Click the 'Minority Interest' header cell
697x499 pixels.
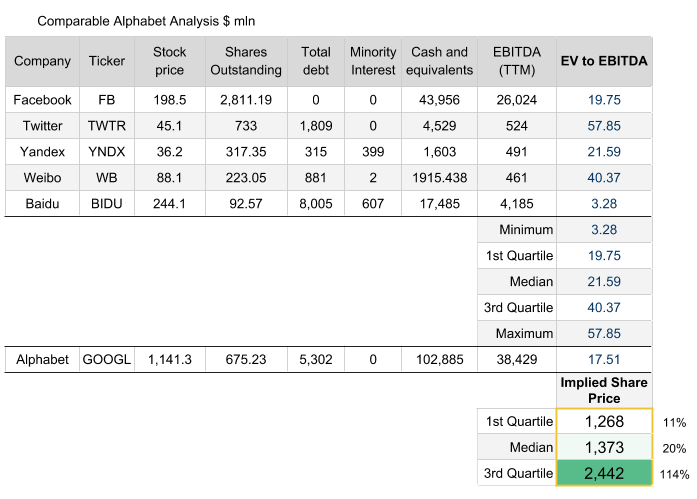tap(373, 61)
